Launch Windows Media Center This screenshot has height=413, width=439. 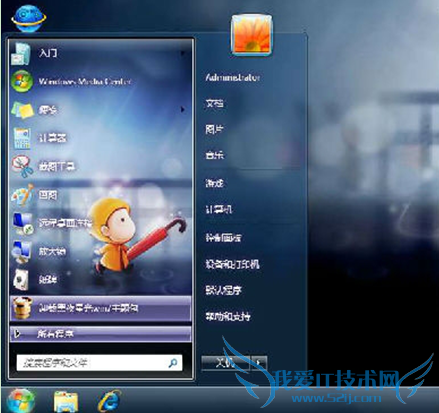100,81
